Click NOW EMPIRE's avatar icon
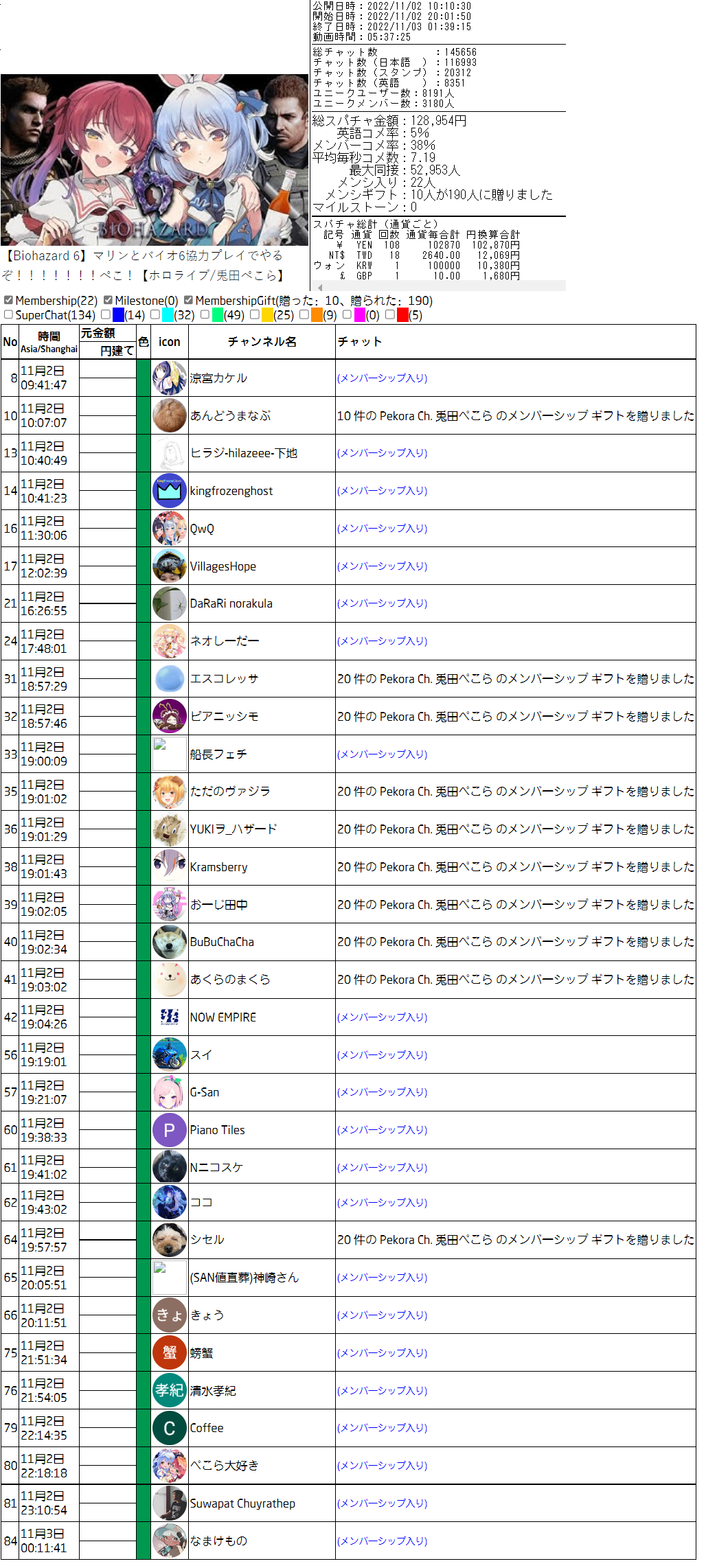Viewport: 706px width, 1568px height. [170, 1017]
